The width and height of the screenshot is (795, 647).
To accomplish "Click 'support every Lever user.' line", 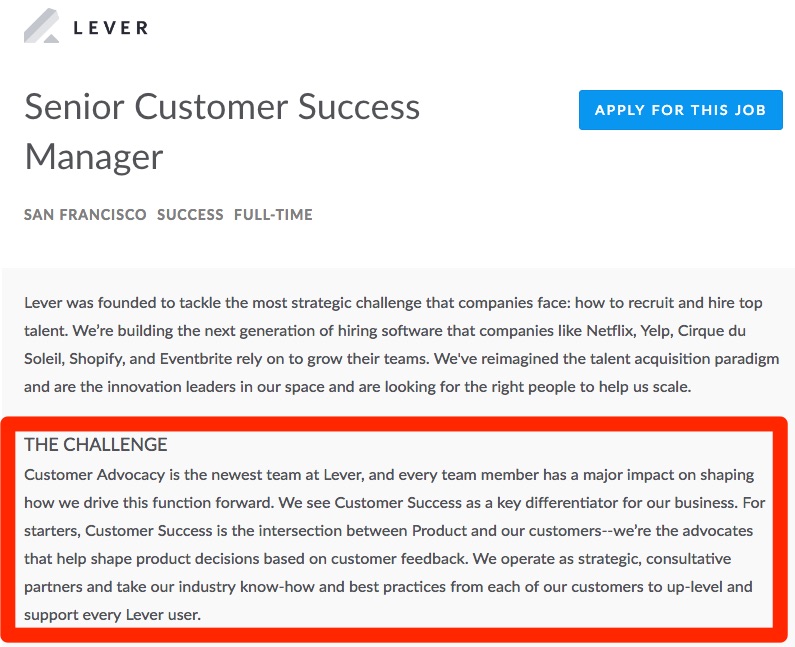I will pos(113,615).
